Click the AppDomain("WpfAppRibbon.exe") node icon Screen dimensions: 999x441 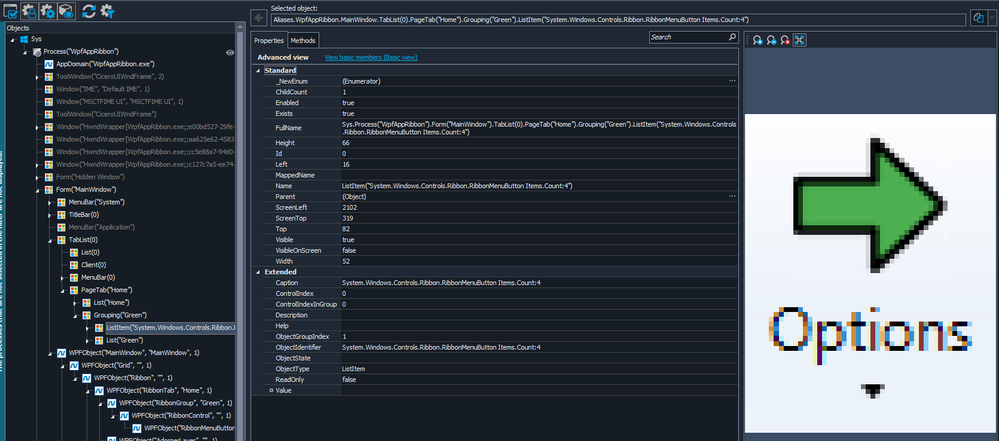click(x=48, y=64)
